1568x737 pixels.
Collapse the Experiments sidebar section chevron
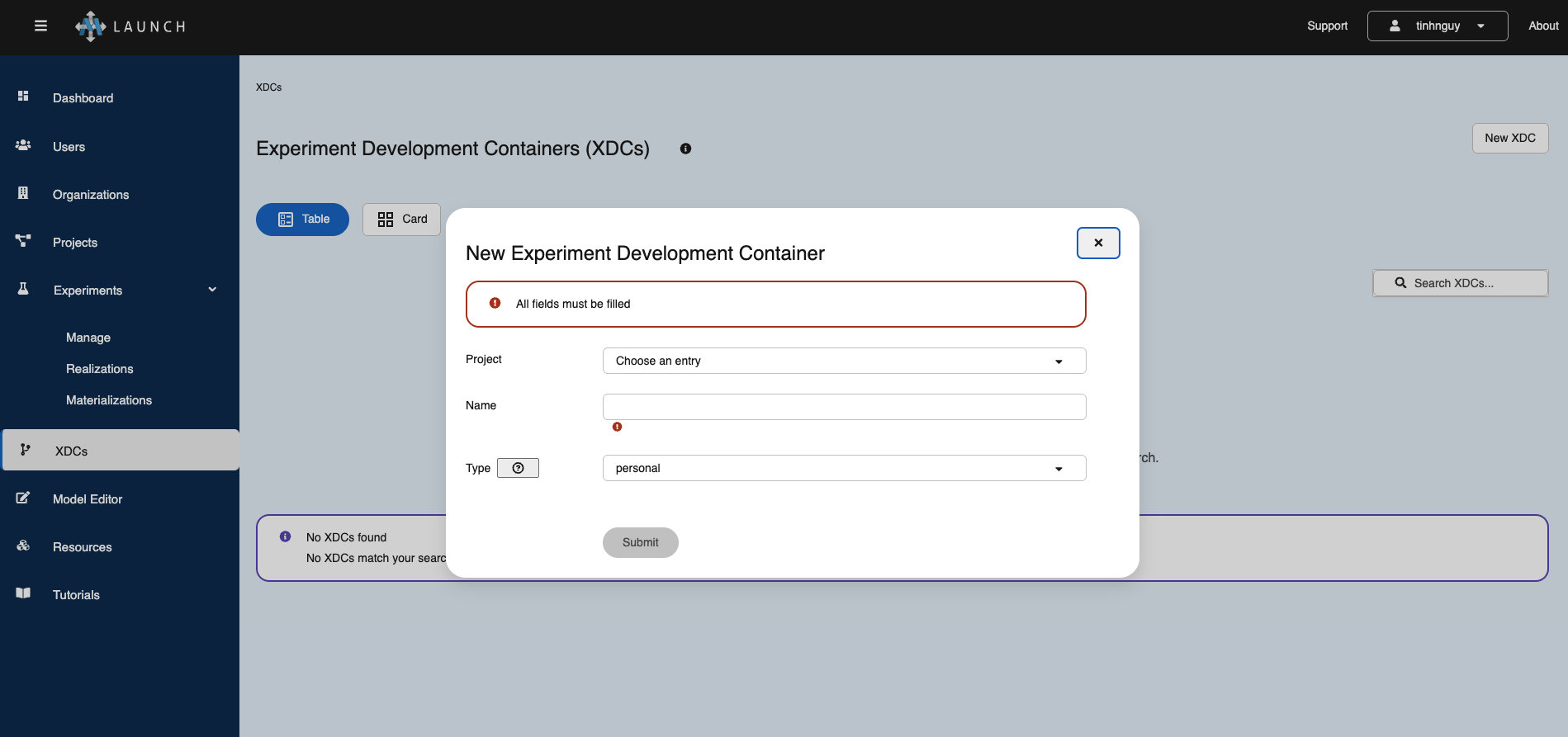[x=212, y=290]
